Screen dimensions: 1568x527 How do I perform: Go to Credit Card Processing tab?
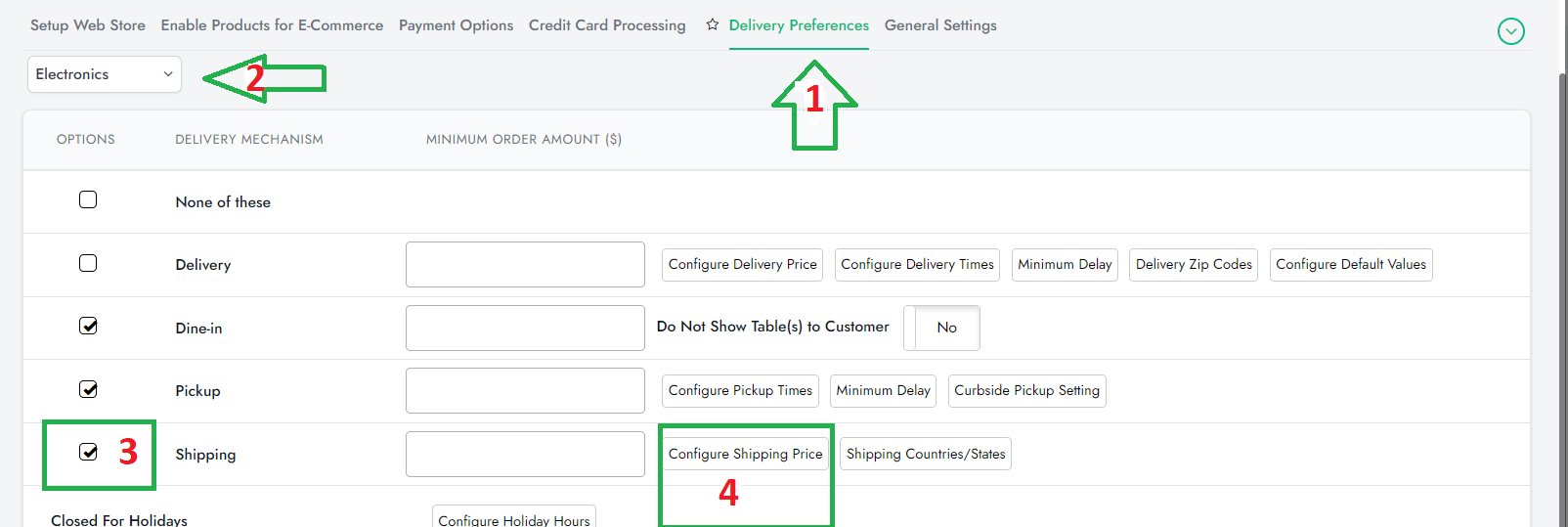(x=607, y=25)
